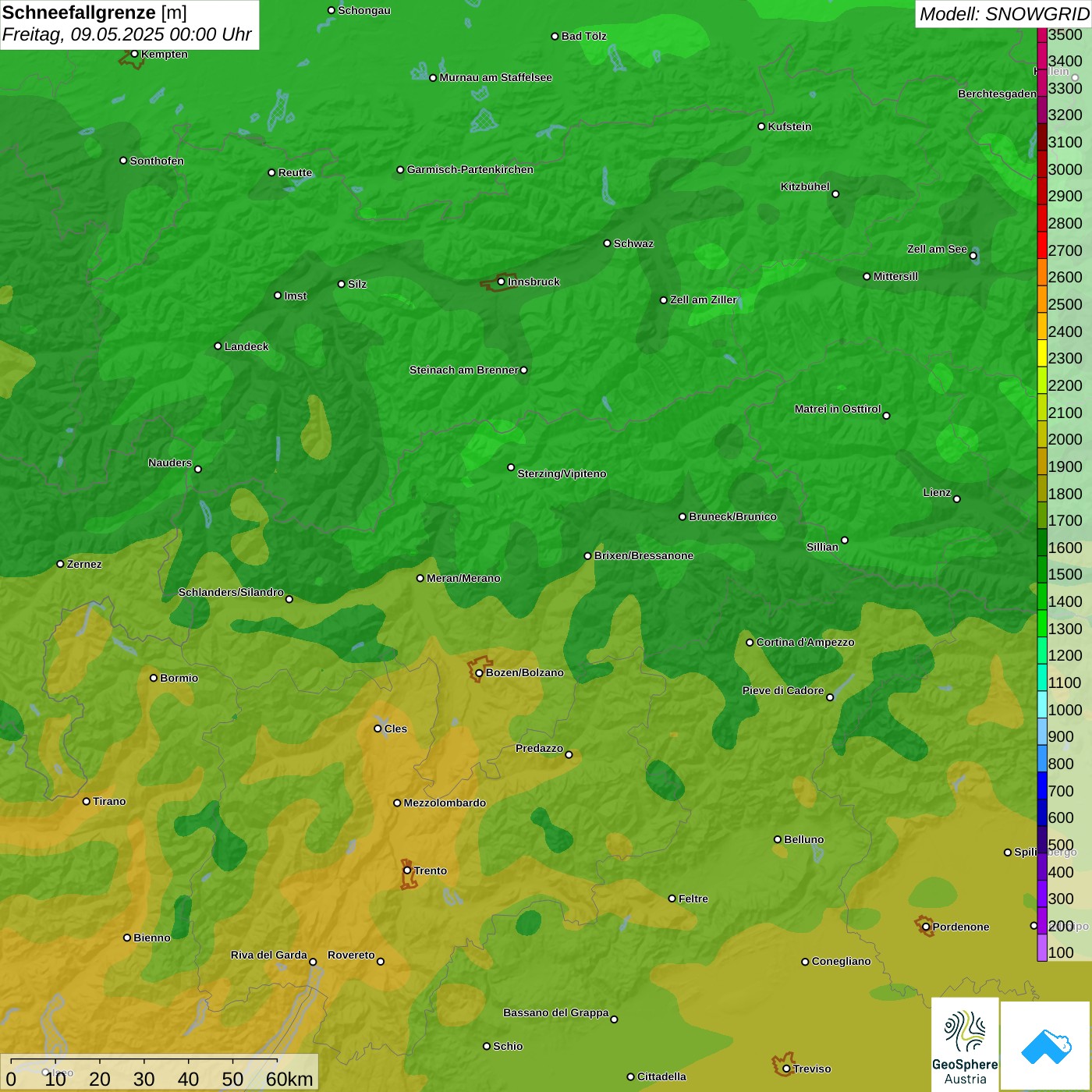
Task: Pick the Belluno map marker dot
Action: (778, 839)
